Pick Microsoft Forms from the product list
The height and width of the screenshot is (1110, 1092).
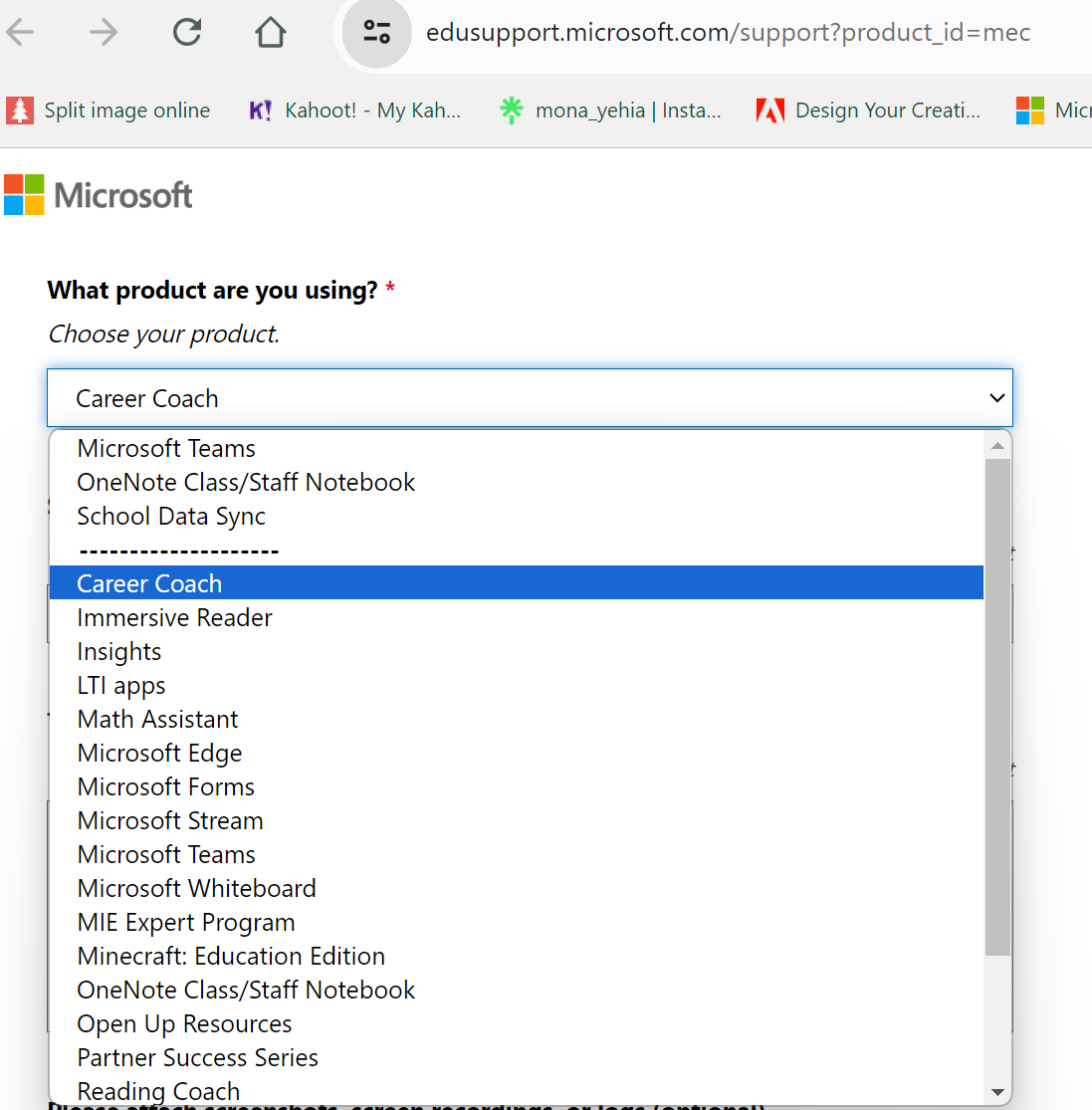517,786
